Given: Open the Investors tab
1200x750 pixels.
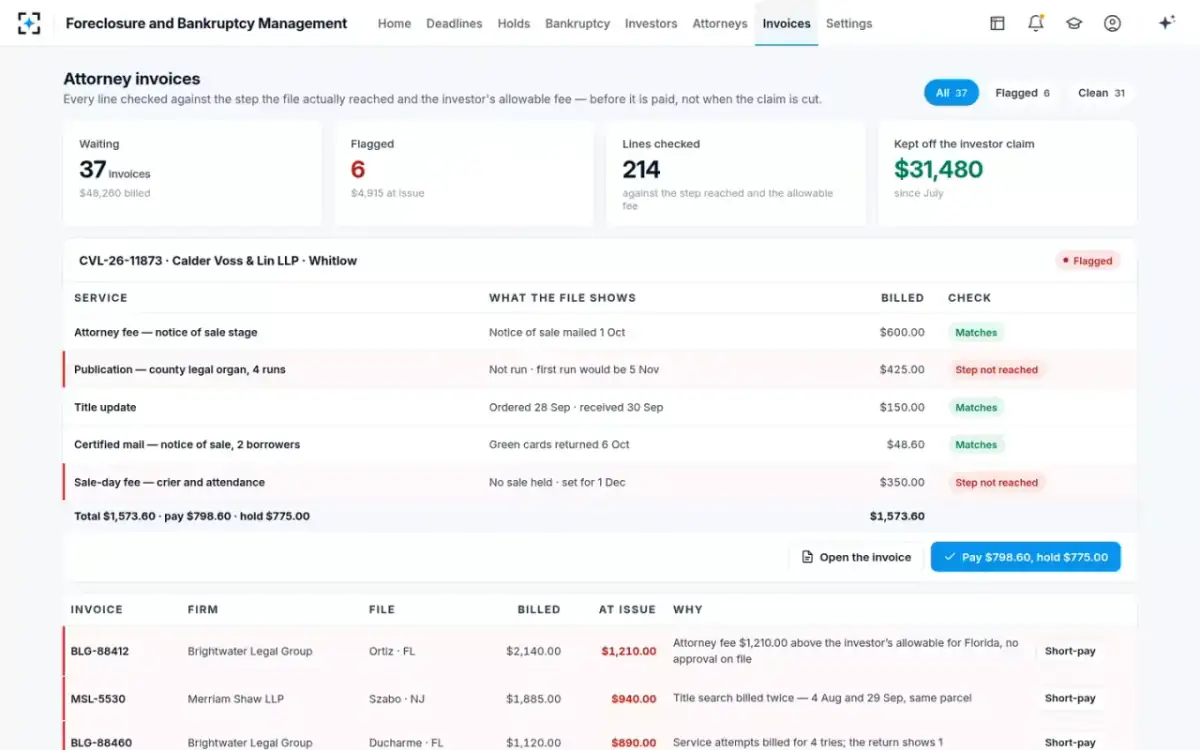Looking at the screenshot, I should (x=651, y=23).
